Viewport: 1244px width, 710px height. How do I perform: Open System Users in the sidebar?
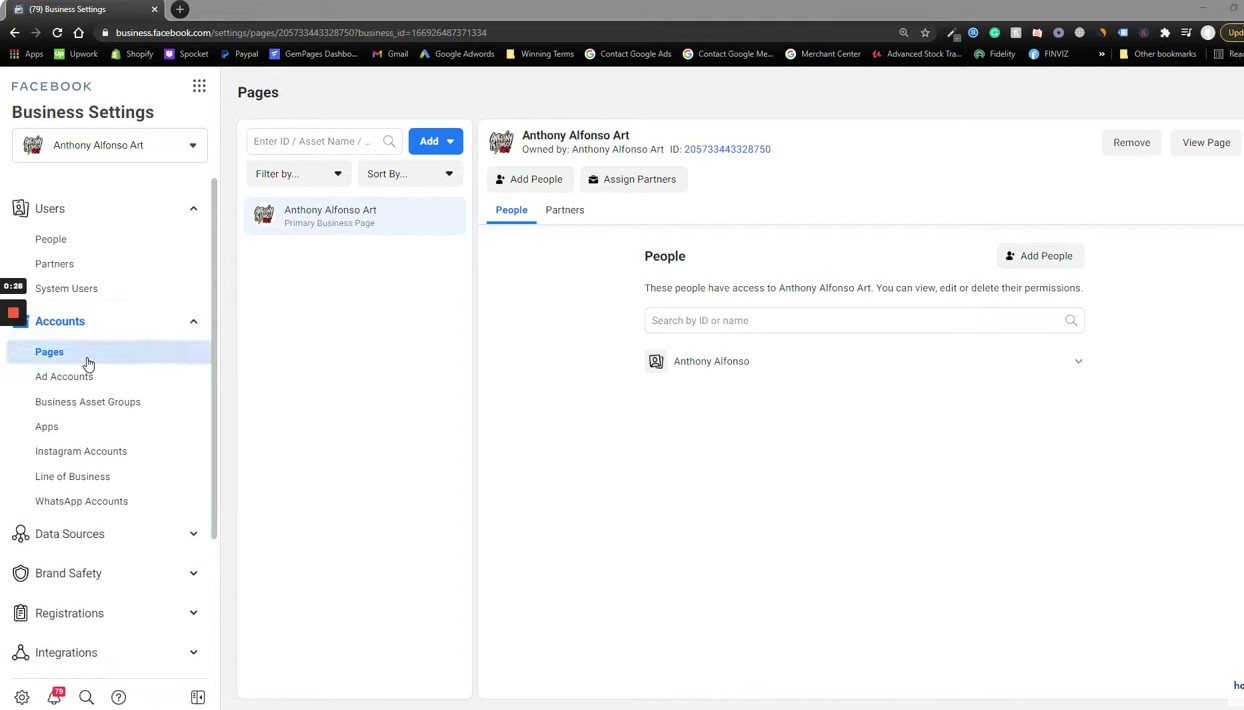66,288
